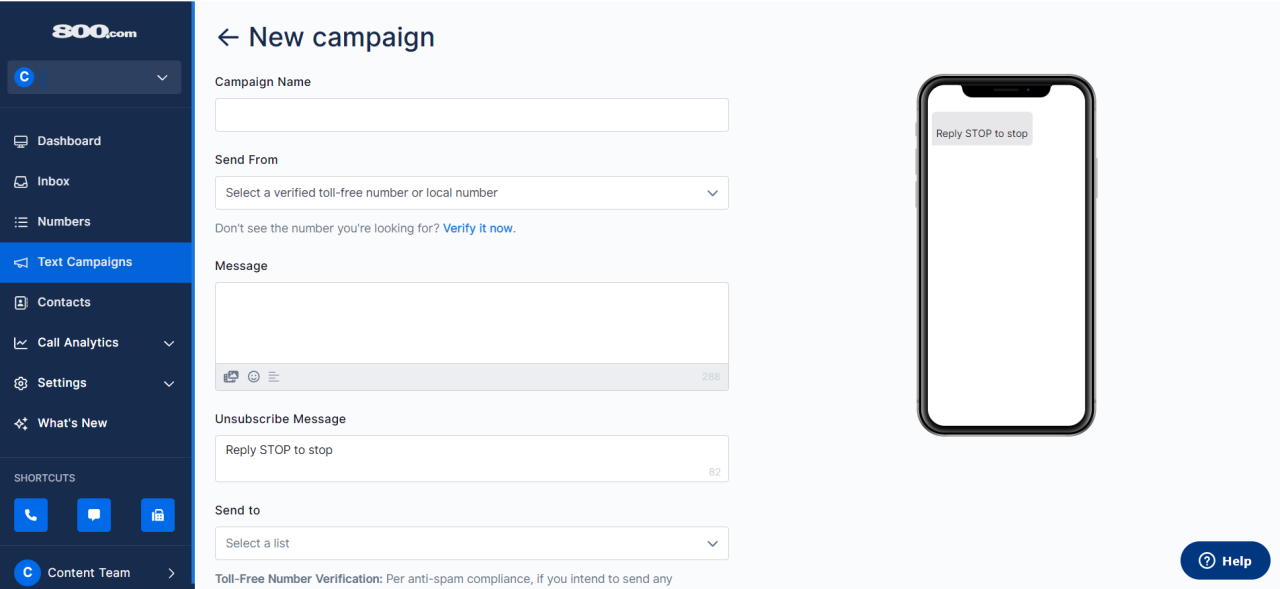Click the Verify it now link

(478, 228)
